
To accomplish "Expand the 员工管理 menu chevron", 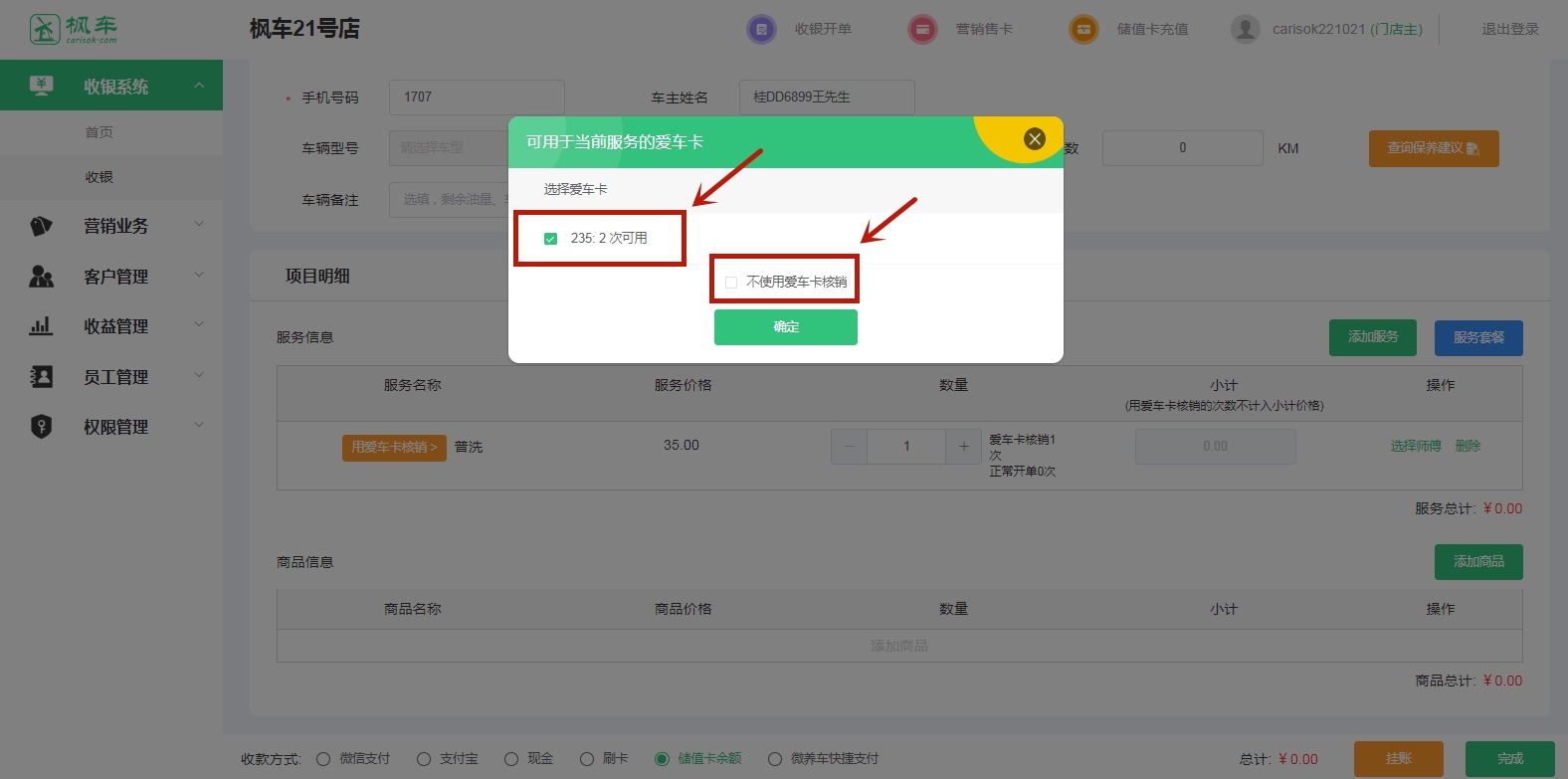I will (199, 375).
